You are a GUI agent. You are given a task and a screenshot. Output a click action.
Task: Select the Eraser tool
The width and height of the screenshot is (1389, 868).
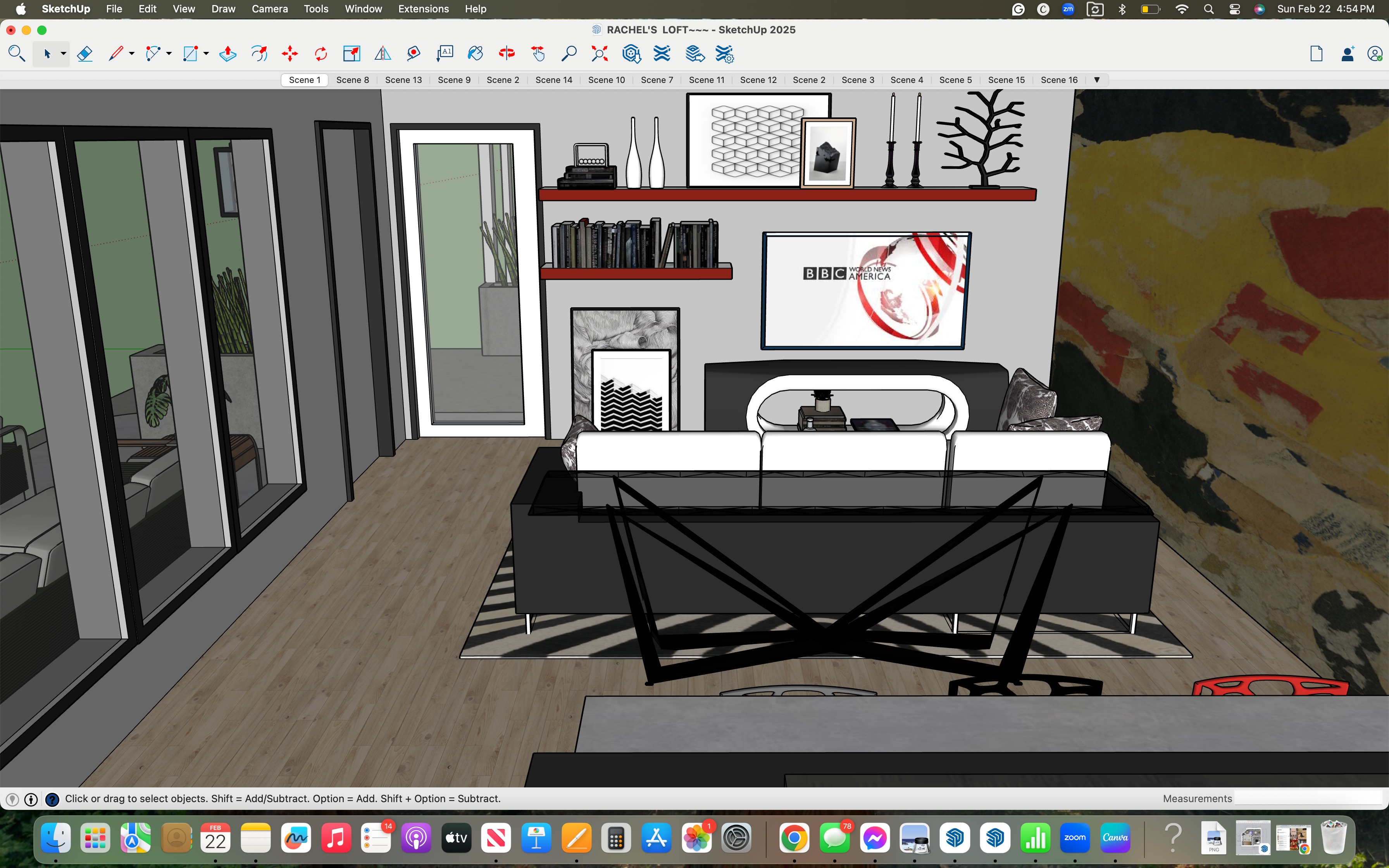pos(85,54)
